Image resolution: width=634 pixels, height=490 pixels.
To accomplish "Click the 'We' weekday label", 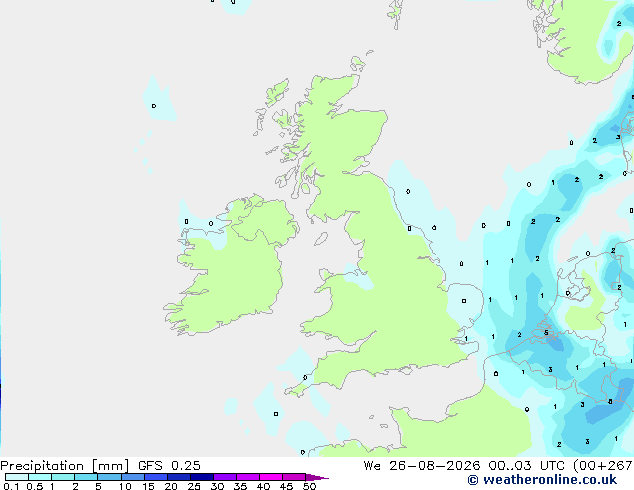I will tap(372, 466).
